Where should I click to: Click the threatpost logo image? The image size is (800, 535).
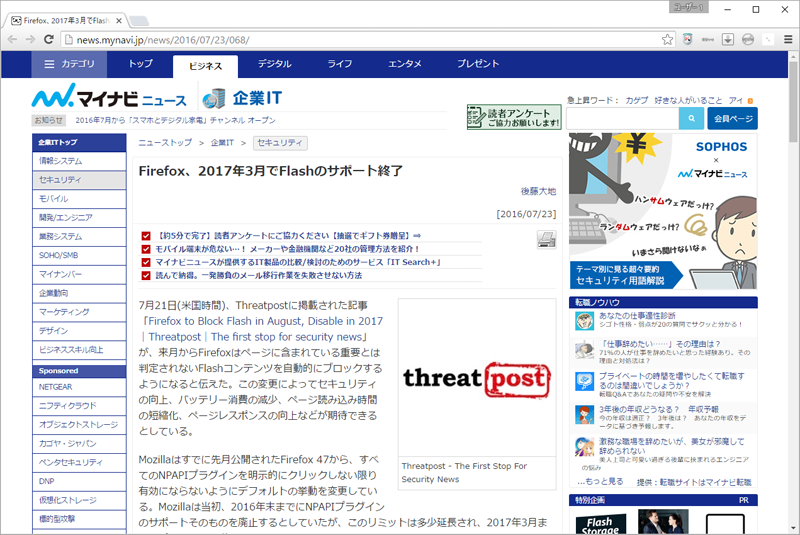[477, 378]
